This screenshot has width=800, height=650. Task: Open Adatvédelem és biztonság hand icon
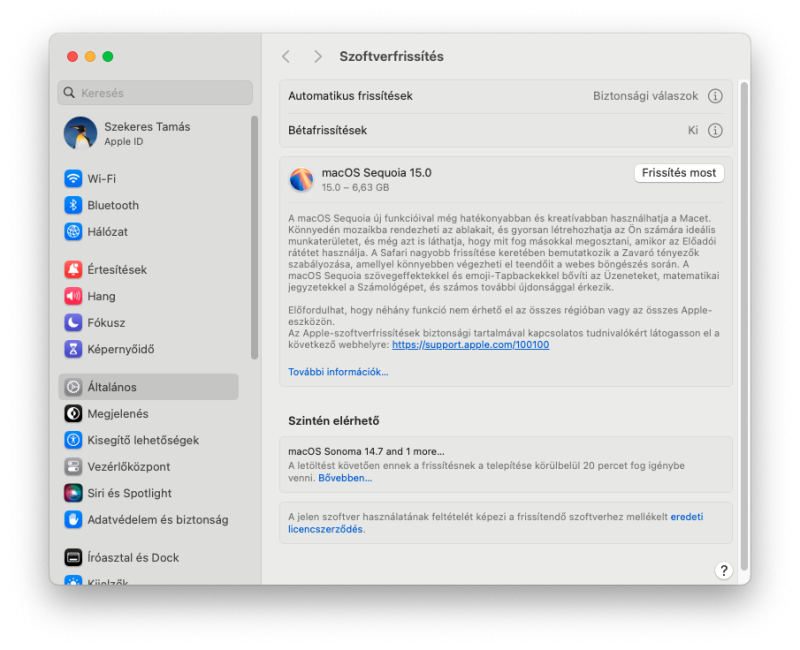pyautogui.click(x=73, y=519)
